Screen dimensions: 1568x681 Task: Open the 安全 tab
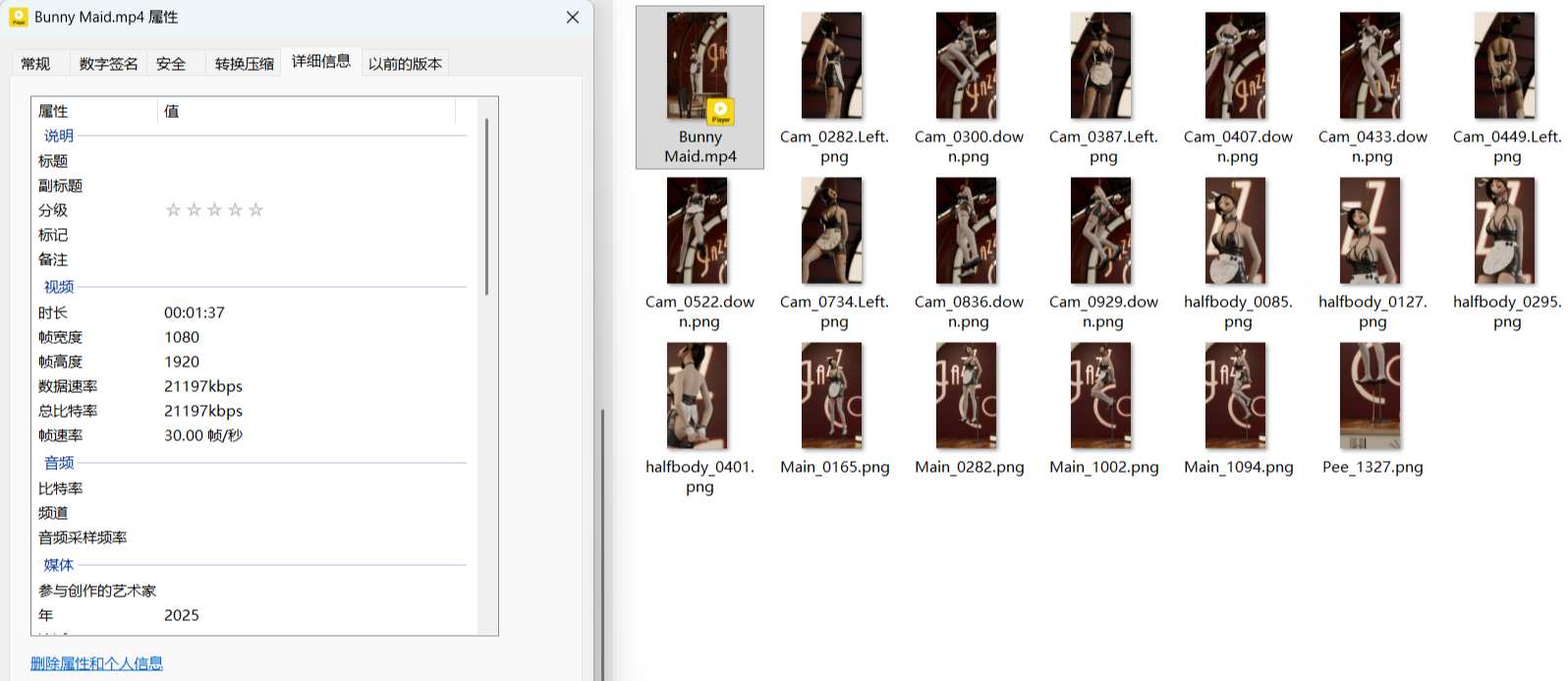pos(171,64)
